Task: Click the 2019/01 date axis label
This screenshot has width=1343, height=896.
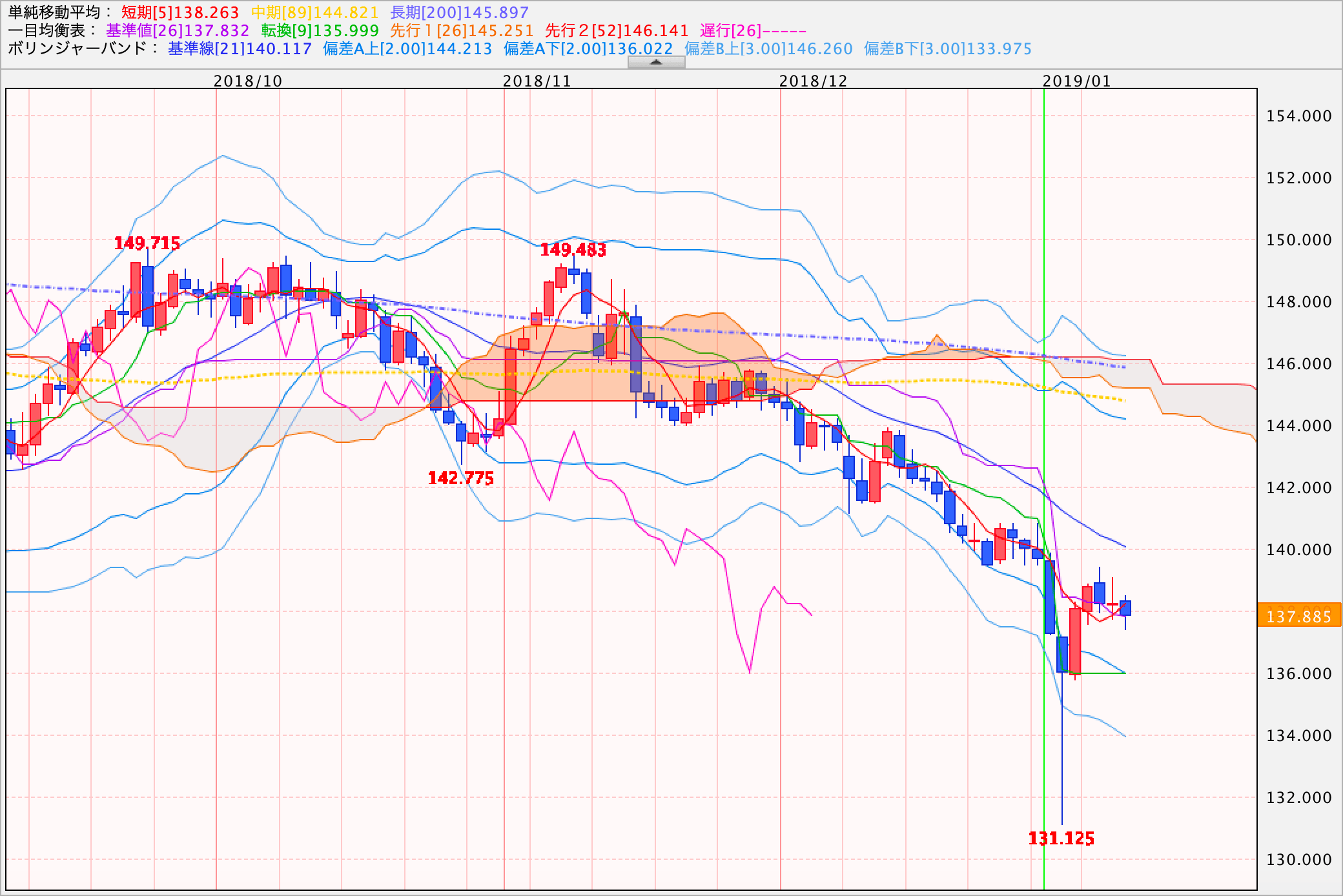Action: point(1077,81)
